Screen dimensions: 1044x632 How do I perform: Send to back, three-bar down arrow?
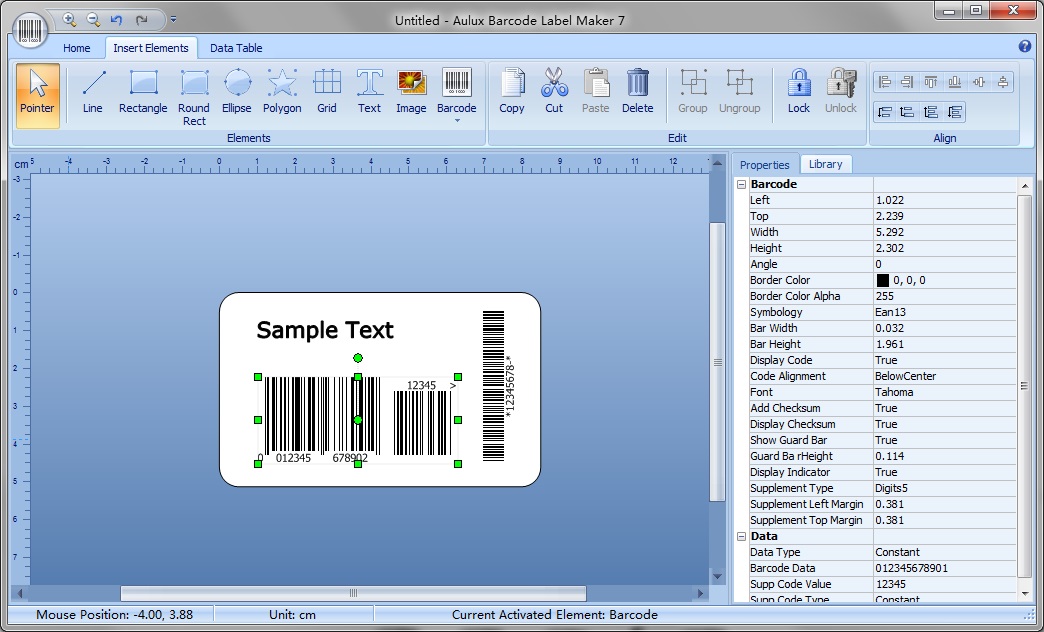point(954,113)
